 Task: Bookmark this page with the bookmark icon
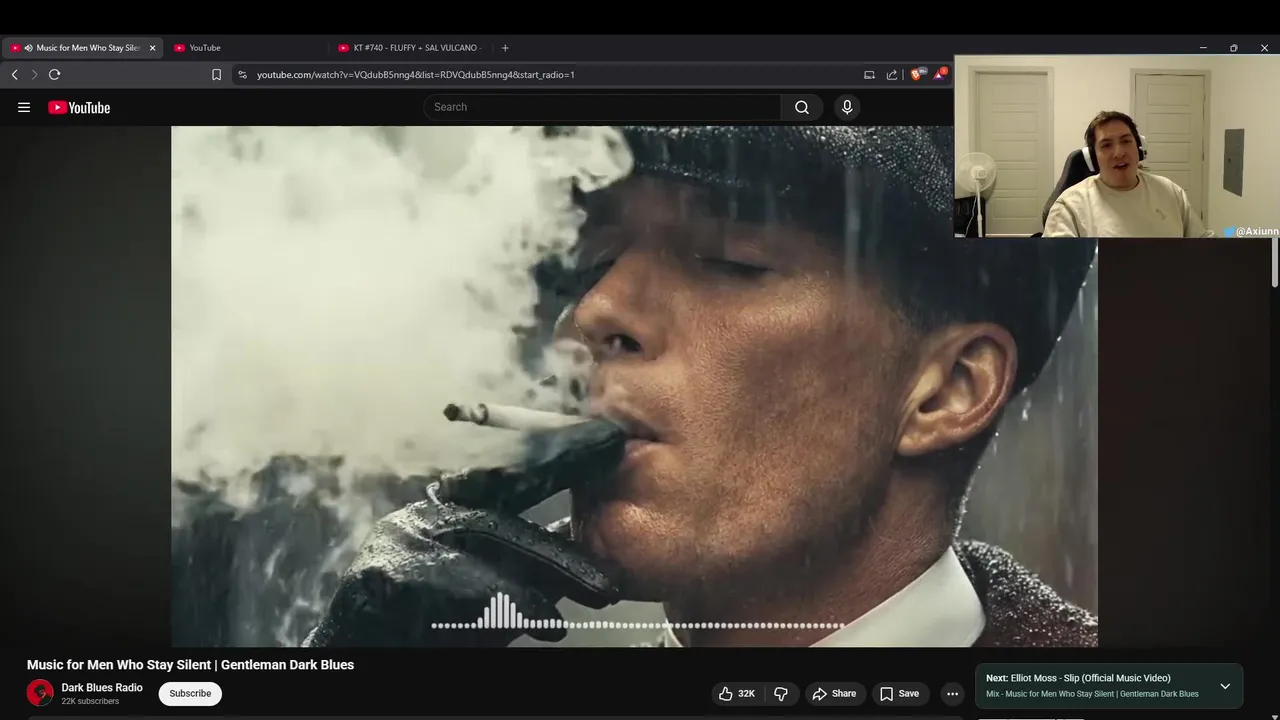pyautogui.click(x=216, y=75)
